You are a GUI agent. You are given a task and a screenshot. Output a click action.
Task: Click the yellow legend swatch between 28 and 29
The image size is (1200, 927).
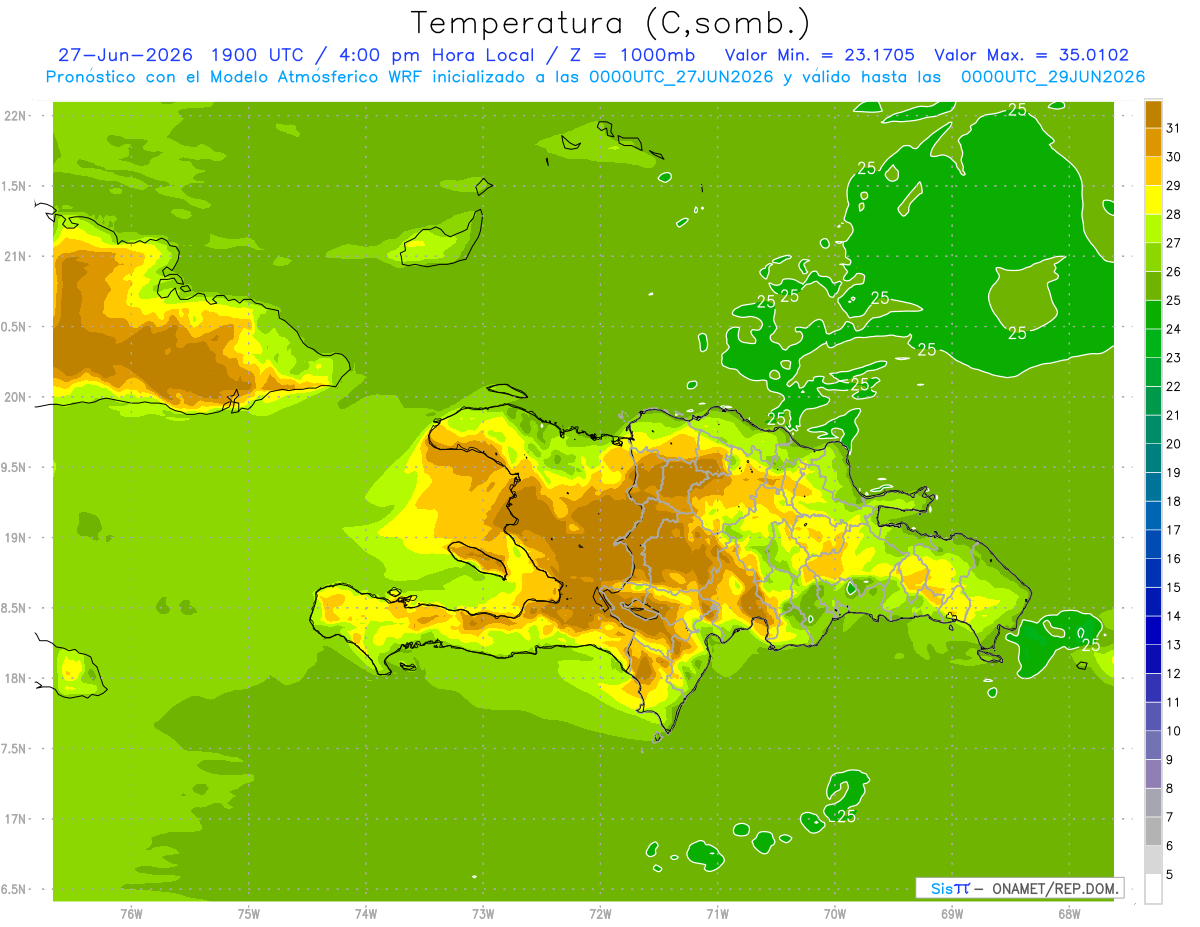coord(1153,199)
